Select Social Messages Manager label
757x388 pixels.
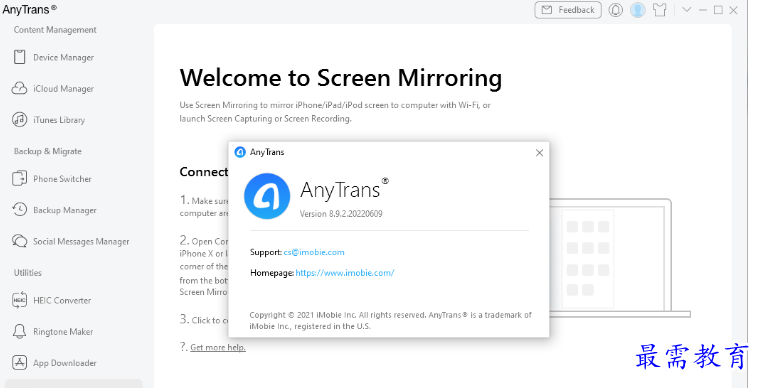click(81, 241)
